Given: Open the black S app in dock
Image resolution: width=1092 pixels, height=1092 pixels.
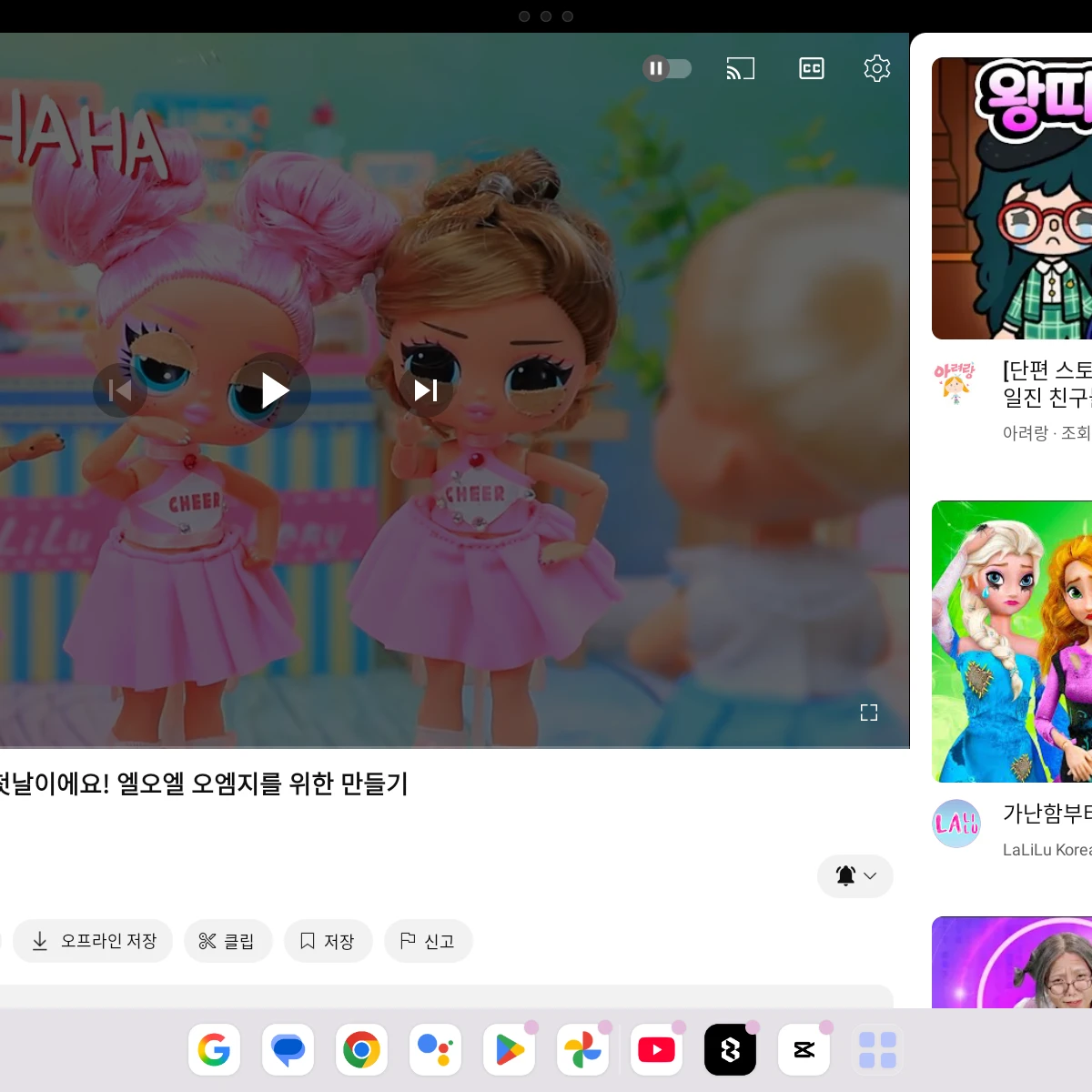Looking at the screenshot, I should coord(730,1049).
